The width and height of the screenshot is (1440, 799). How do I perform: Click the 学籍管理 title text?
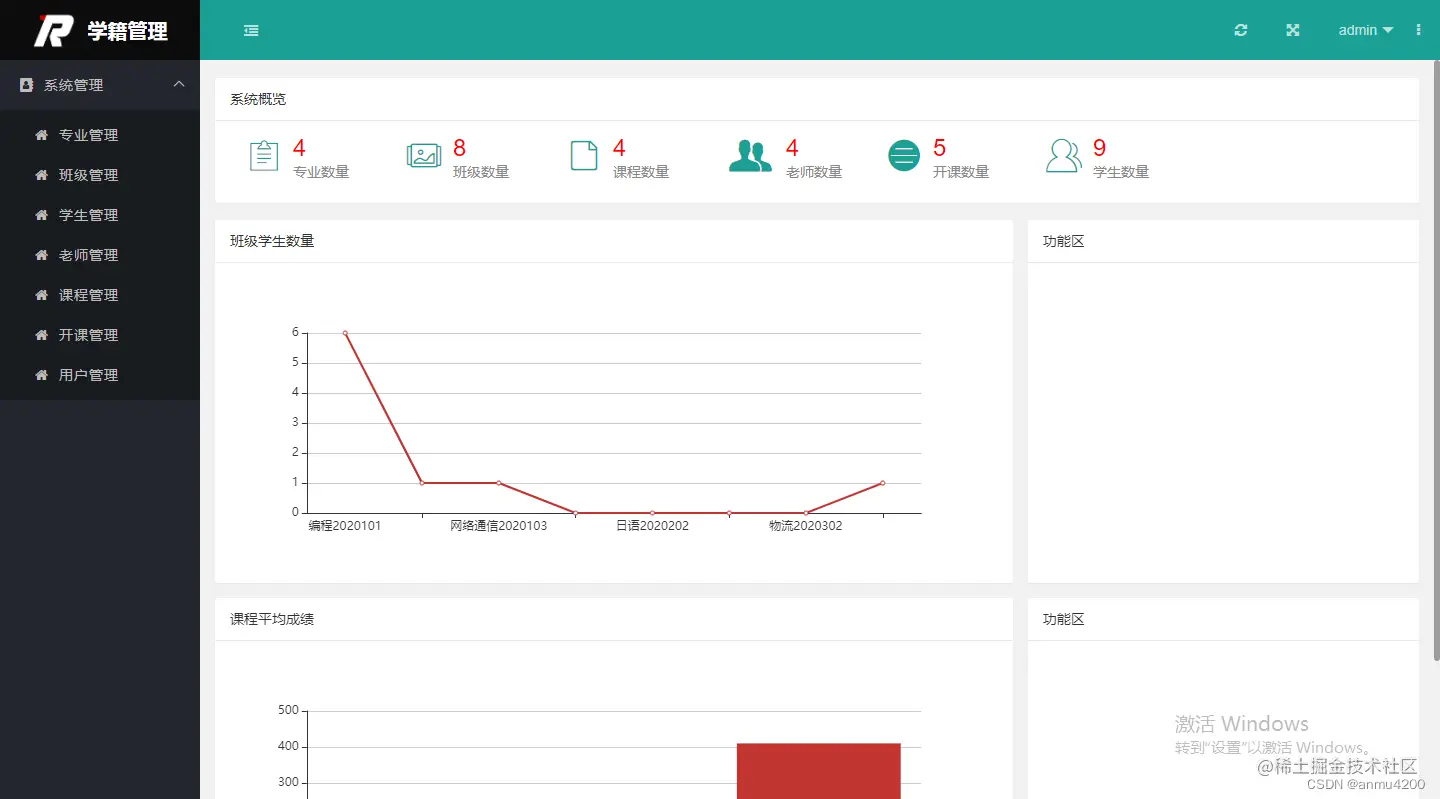[x=127, y=31]
